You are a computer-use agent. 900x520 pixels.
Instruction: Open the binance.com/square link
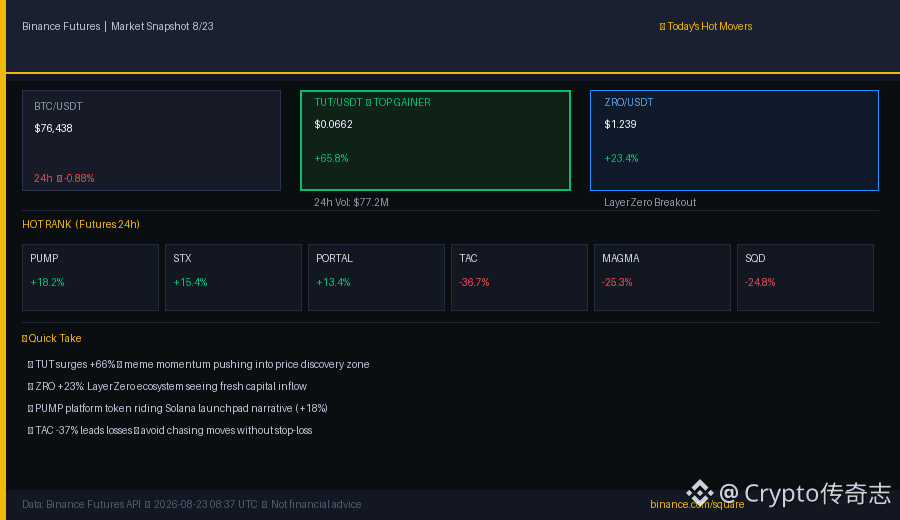[697, 505]
